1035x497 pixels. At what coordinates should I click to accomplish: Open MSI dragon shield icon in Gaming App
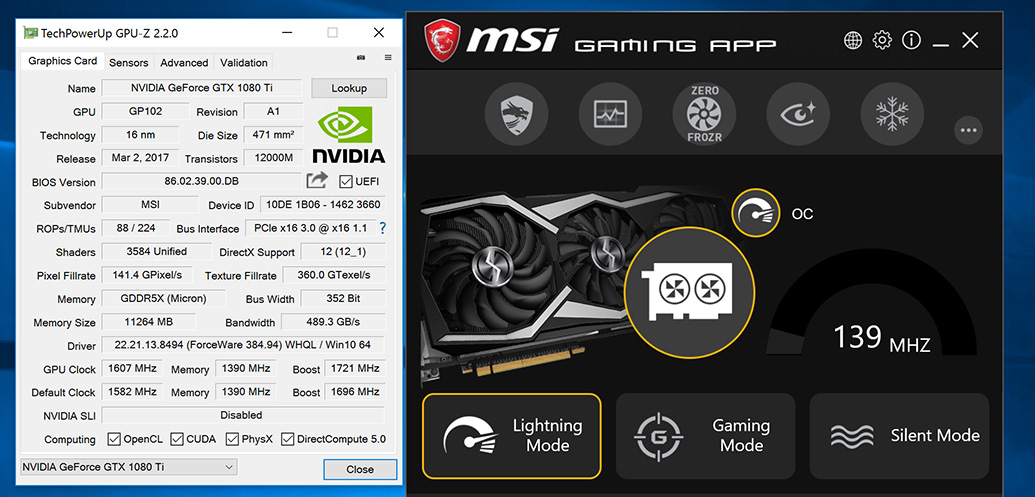[x=516, y=114]
